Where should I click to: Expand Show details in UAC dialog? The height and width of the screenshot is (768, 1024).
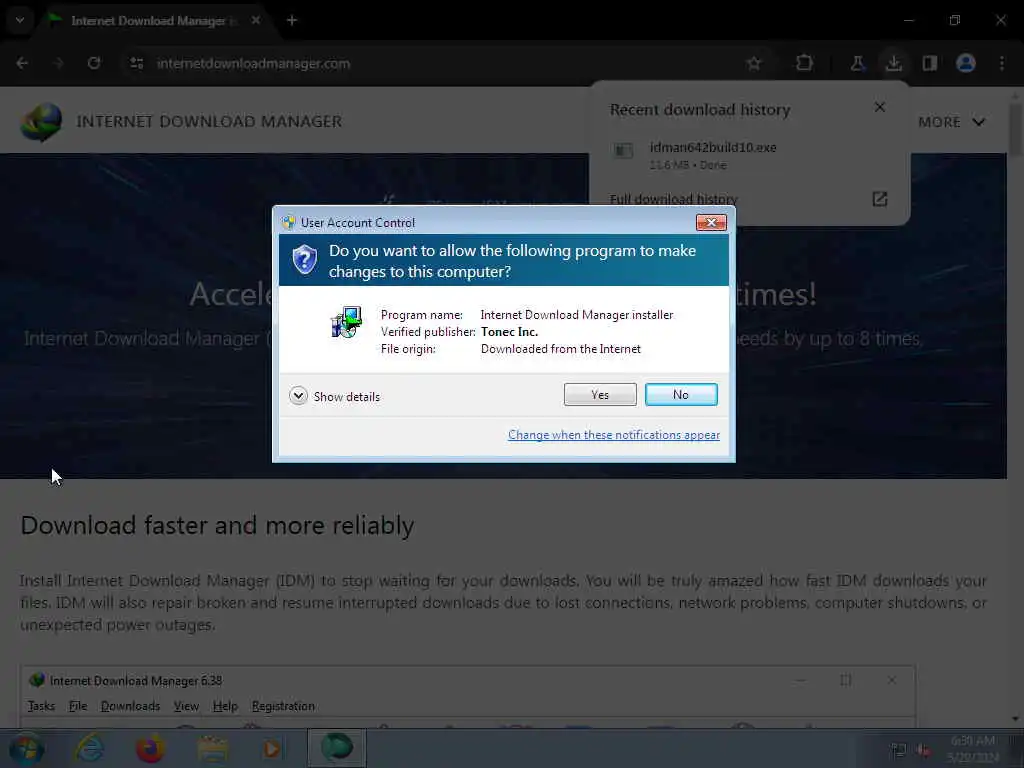[334, 396]
